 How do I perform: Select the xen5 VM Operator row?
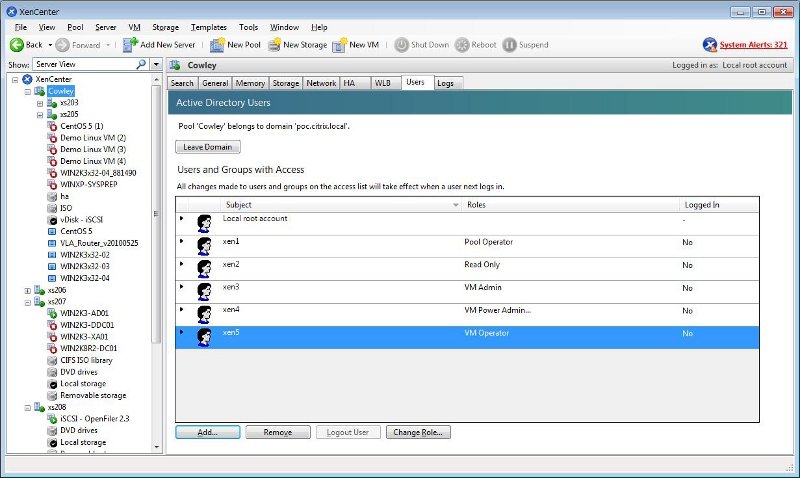click(467, 338)
